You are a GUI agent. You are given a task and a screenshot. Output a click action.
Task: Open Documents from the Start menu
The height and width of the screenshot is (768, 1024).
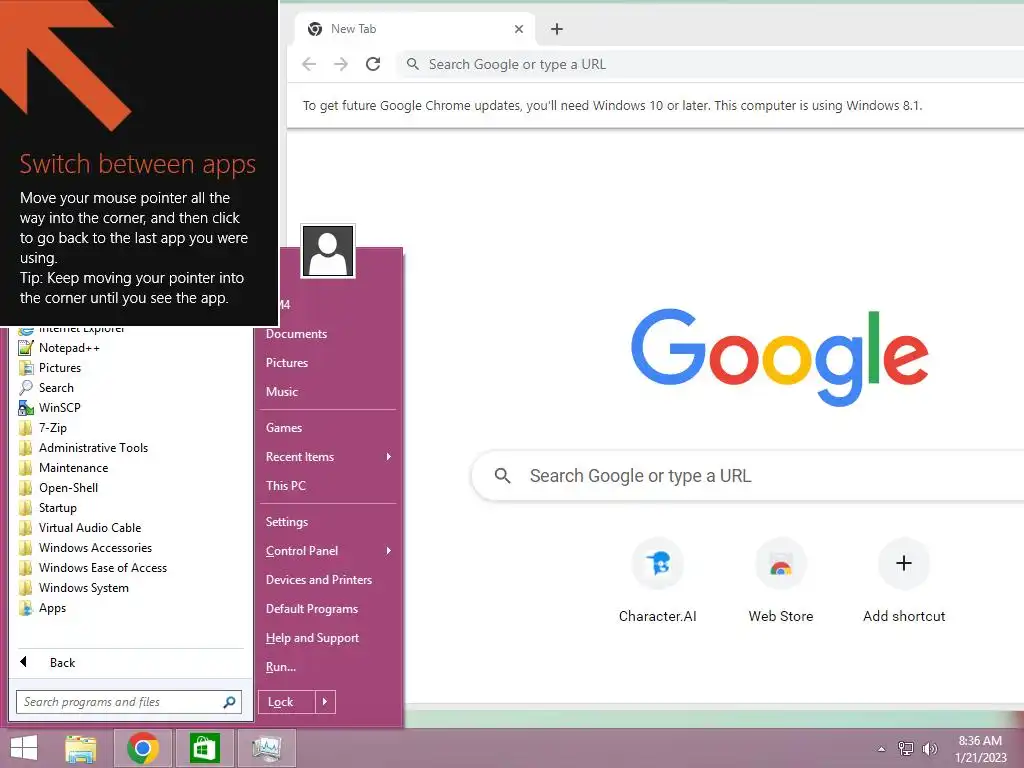click(296, 334)
